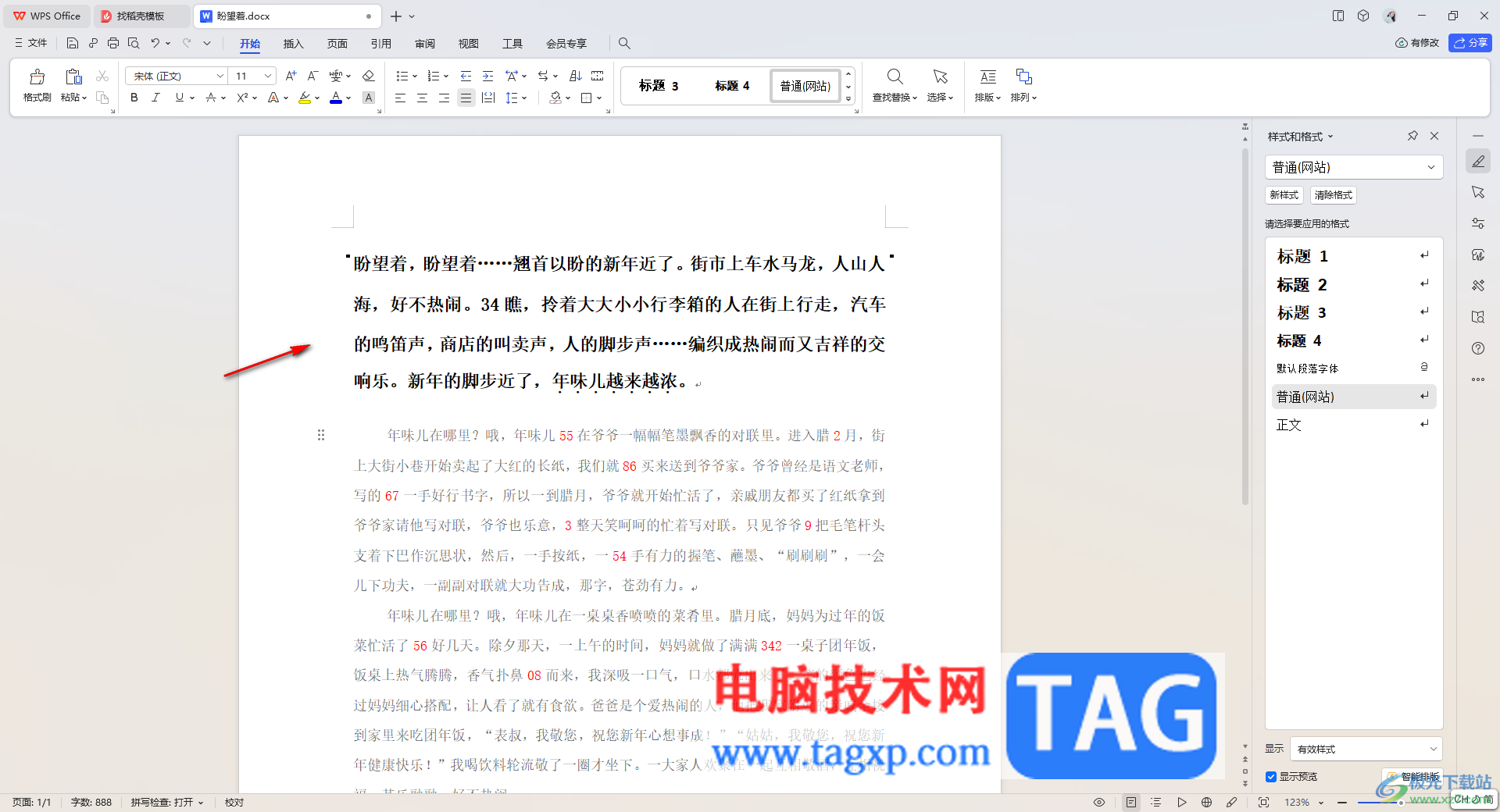Click the Undo arrow icon
1500x812 pixels.
point(155,43)
